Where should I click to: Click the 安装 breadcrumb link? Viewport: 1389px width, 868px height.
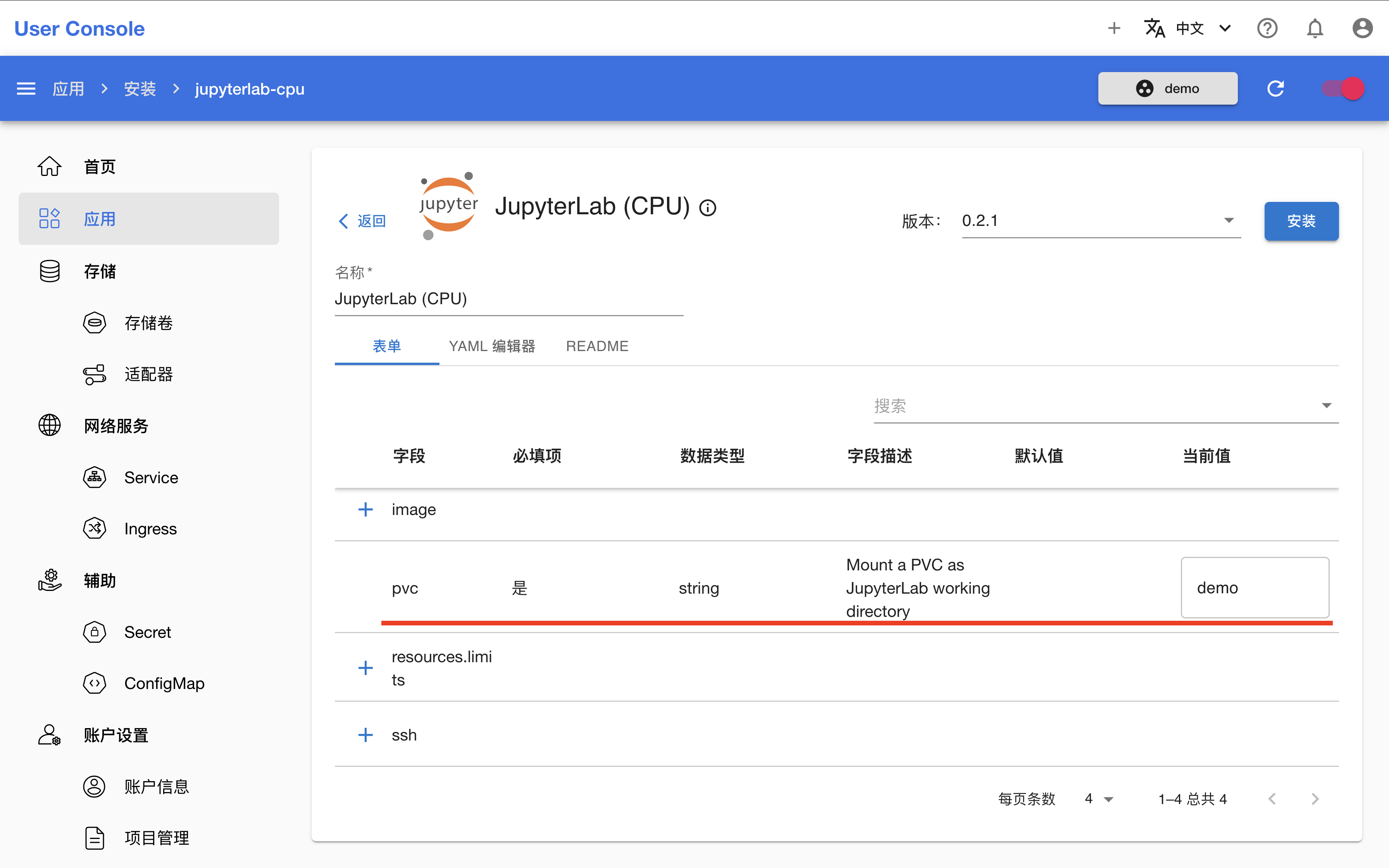140,89
